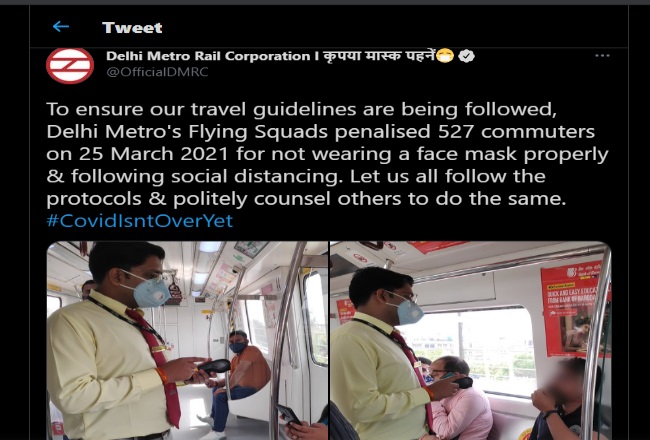This screenshot has height=440, width=650.
Task: Click the man in pink shirt on phone
Action: pos(458,398)
